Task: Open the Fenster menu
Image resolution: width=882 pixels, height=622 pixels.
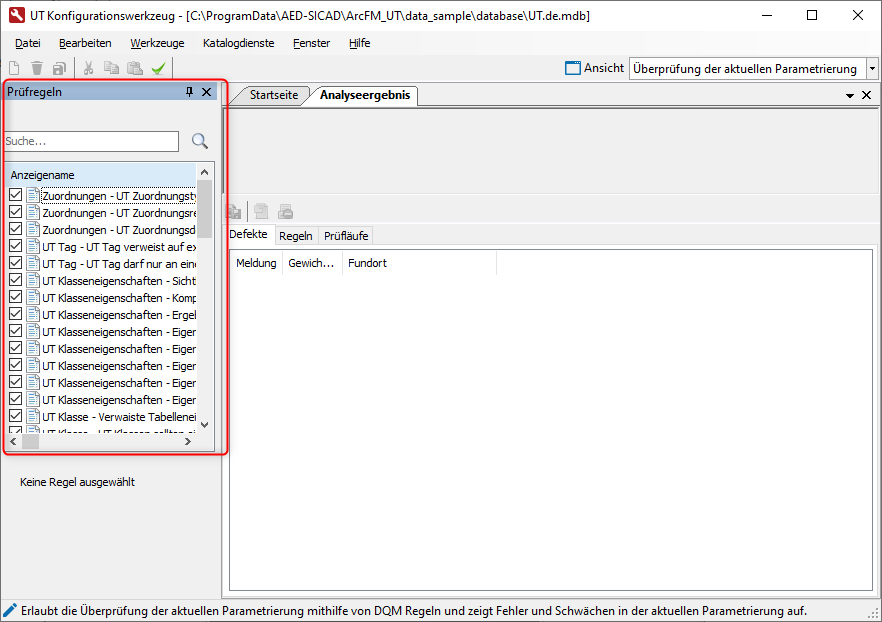Action: tap(311, 43)
